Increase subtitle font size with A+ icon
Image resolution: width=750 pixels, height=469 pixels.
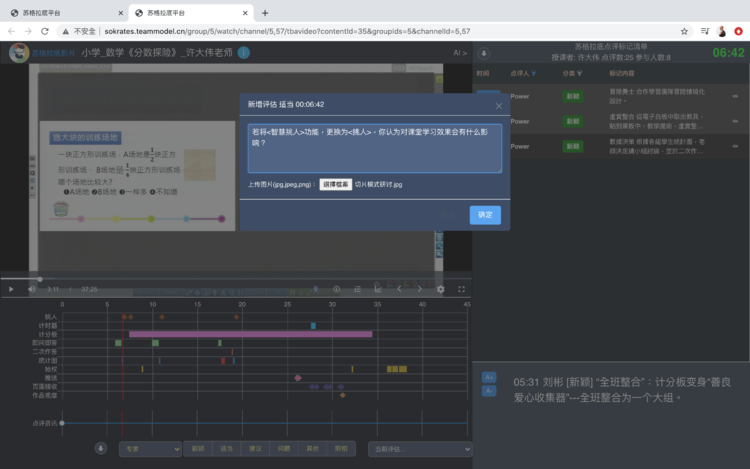click(x=489, y=377)
